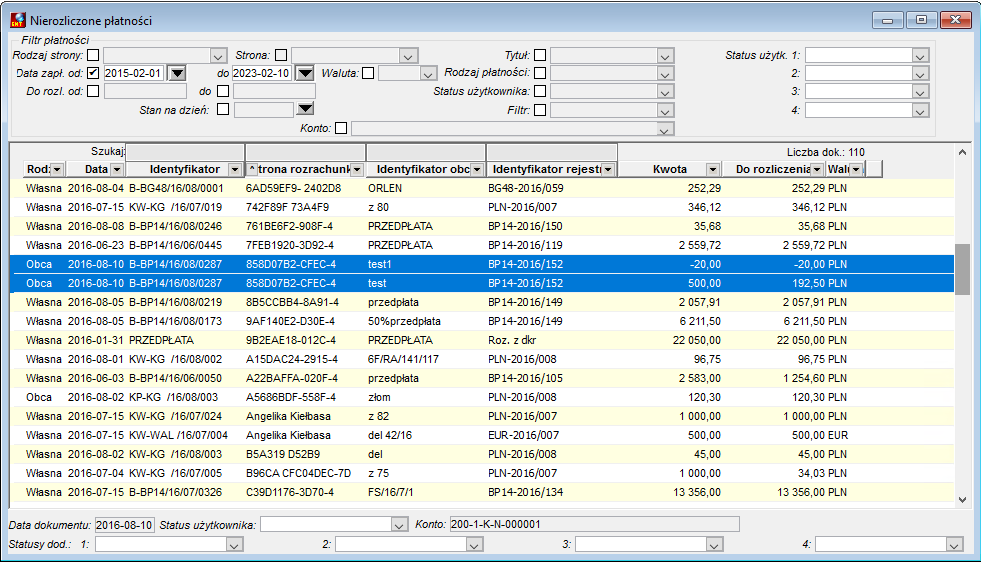This screenshot has width=981, height=562.
Task: Tick the Do rozl. 'do' checkbox
Action: click(223, 91)
